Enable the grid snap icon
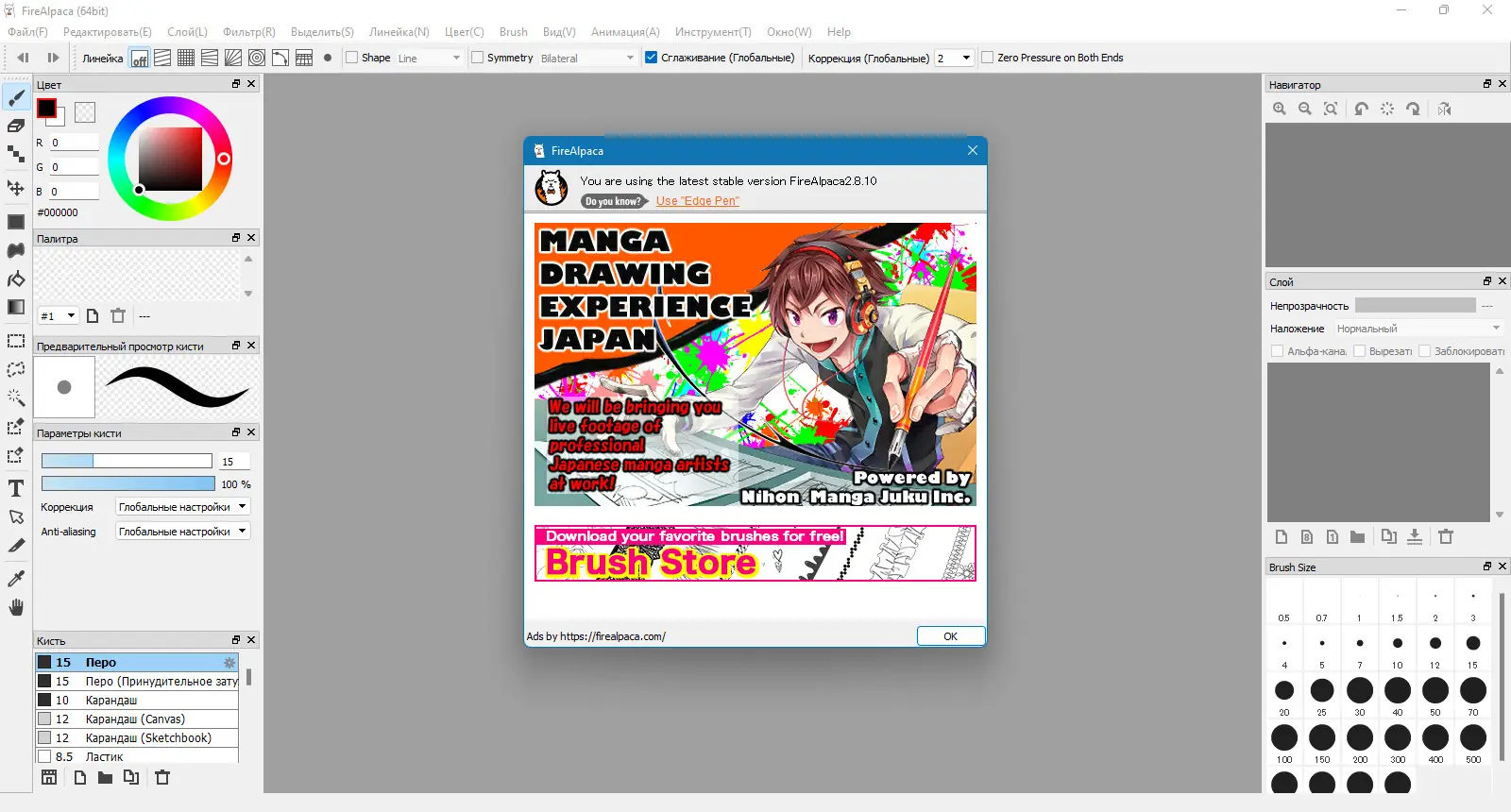Viewport: 1511px width, 812px height. [x=186, y=59]
